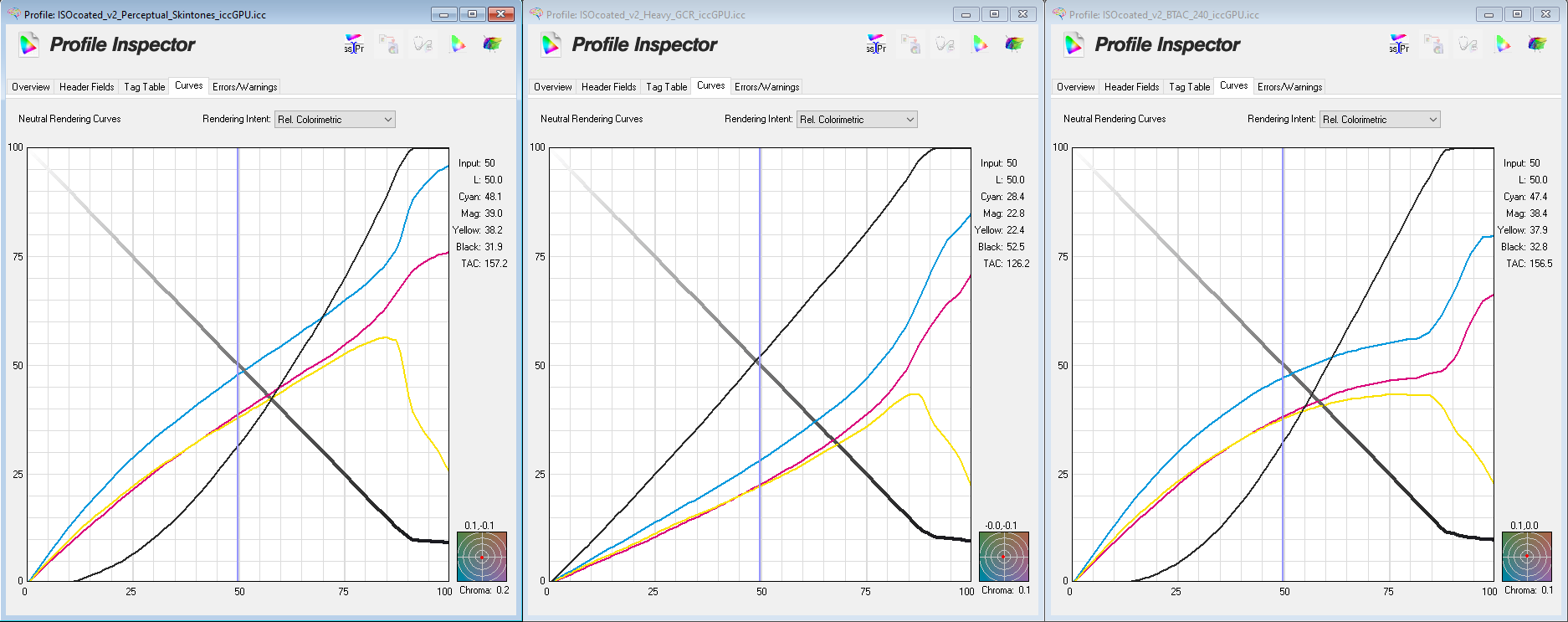Click the 2D gamut triangle icon in the BTAC_240 window

pos(1503,44)
